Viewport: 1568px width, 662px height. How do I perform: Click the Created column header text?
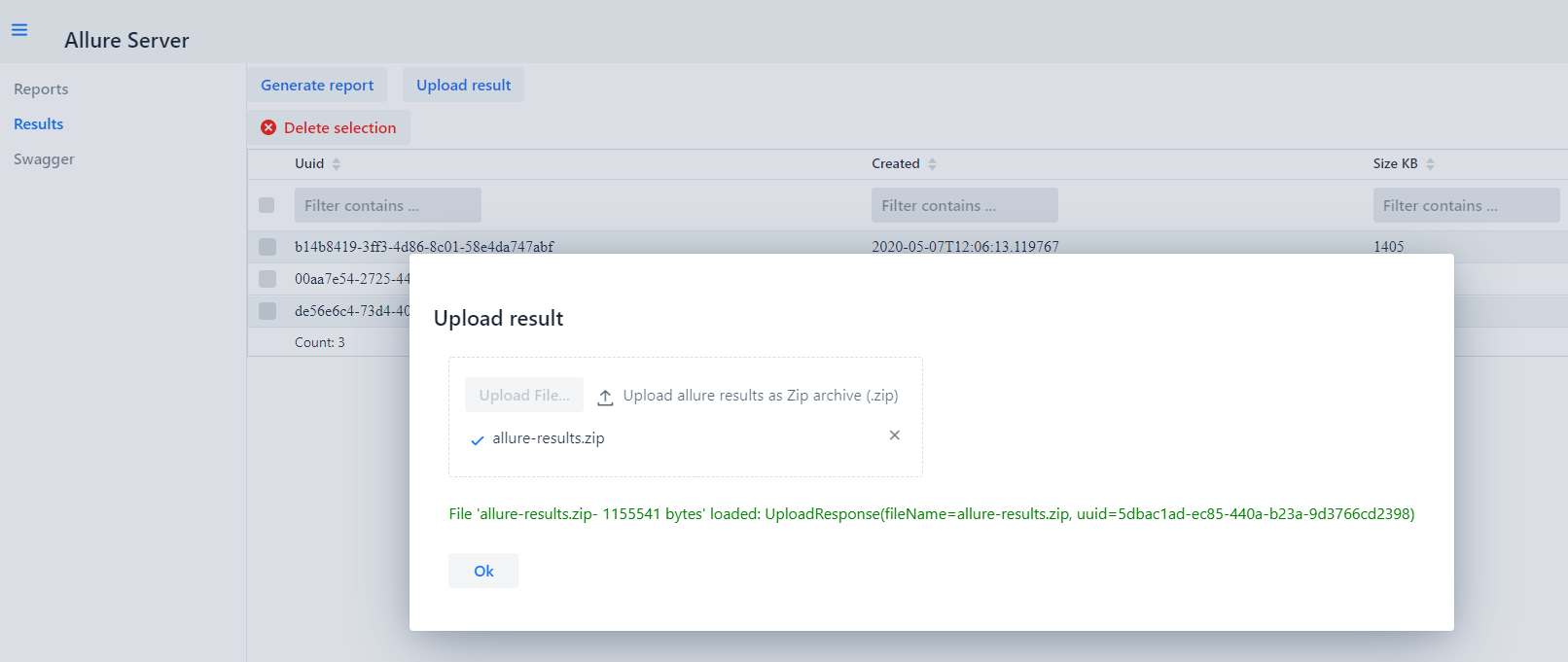896,163
